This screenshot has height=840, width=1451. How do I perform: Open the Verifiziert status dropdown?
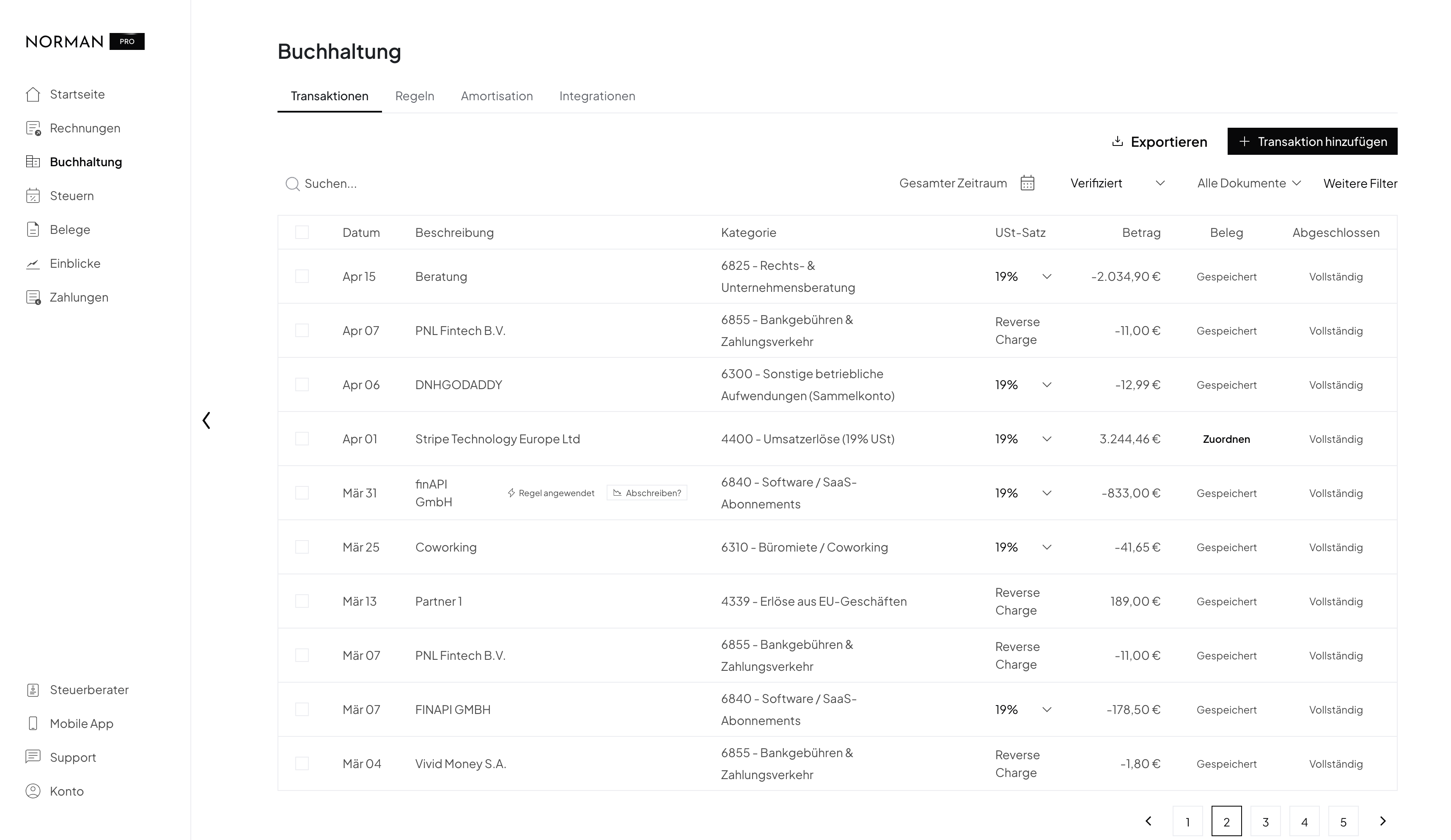tap(1117, 183)
